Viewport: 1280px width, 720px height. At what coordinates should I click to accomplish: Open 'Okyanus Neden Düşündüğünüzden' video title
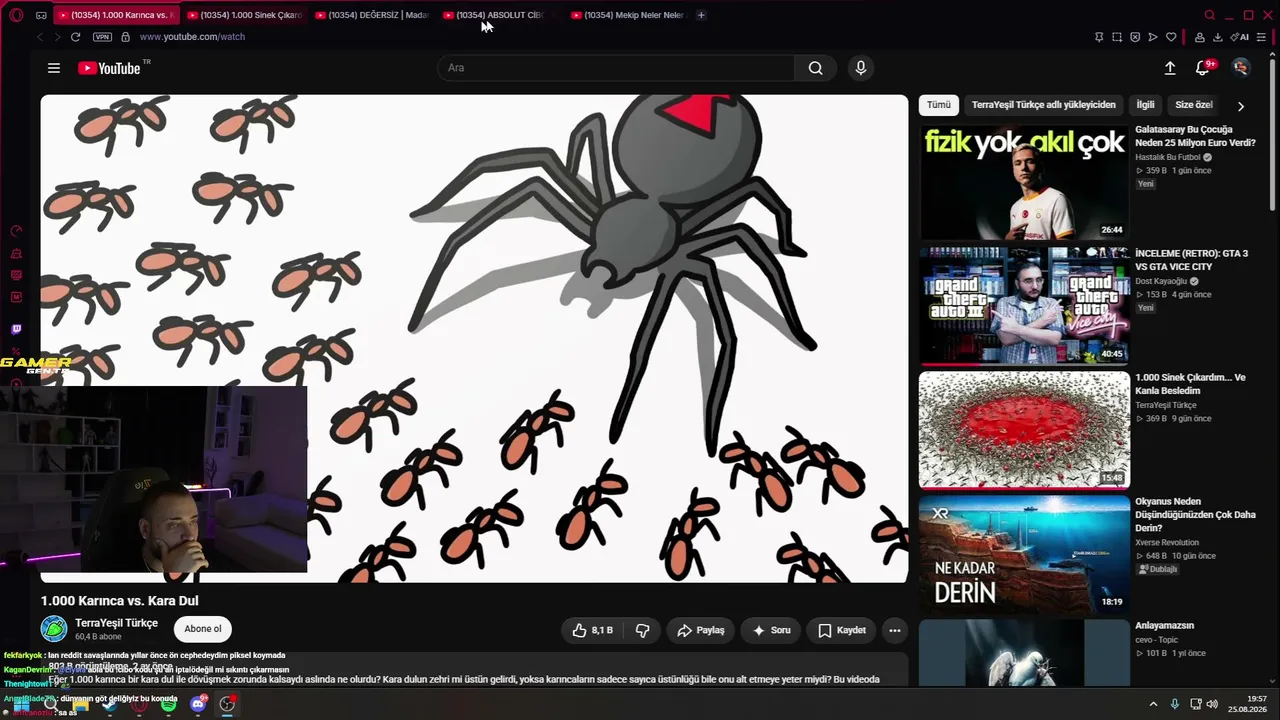1195,514
